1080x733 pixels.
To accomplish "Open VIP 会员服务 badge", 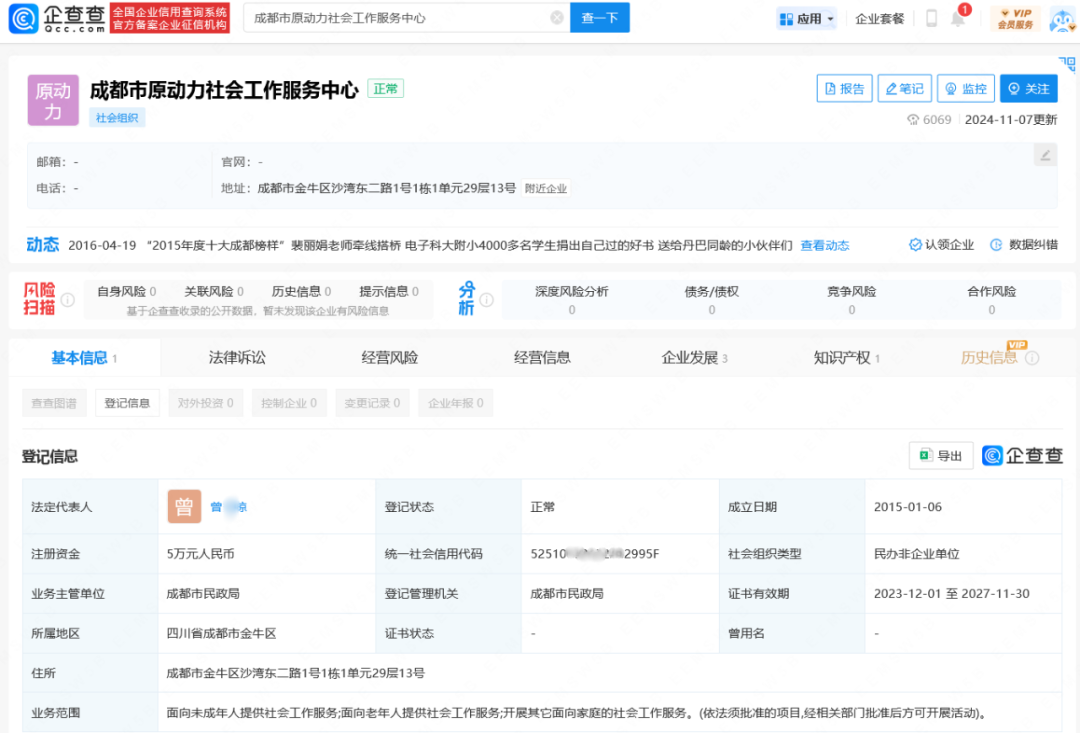I will point(1015,19).
